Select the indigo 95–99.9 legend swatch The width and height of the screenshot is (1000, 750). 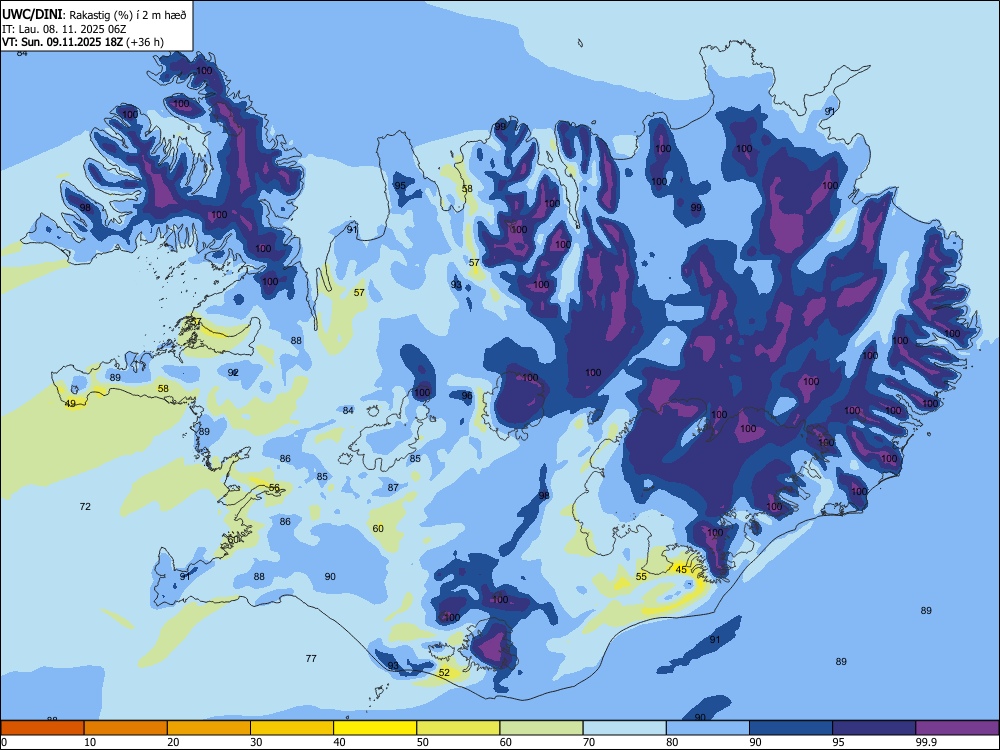pyautogui.click(x=874, y=728)
